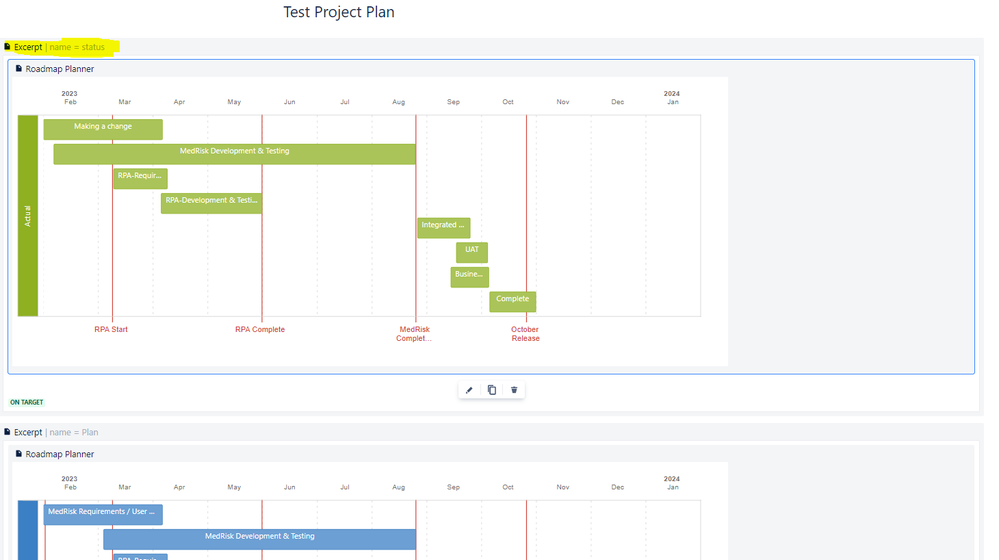This screenshot has width=999, height=560.
Task: Click '2023 Feb' label in second roadmap
Action: (69, 483)
